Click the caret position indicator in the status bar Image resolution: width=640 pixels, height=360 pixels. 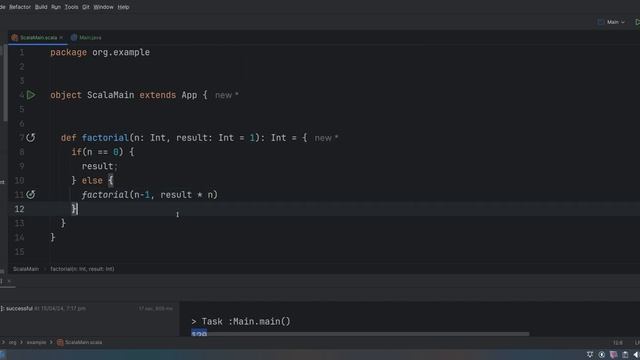(x=618, y=342)
